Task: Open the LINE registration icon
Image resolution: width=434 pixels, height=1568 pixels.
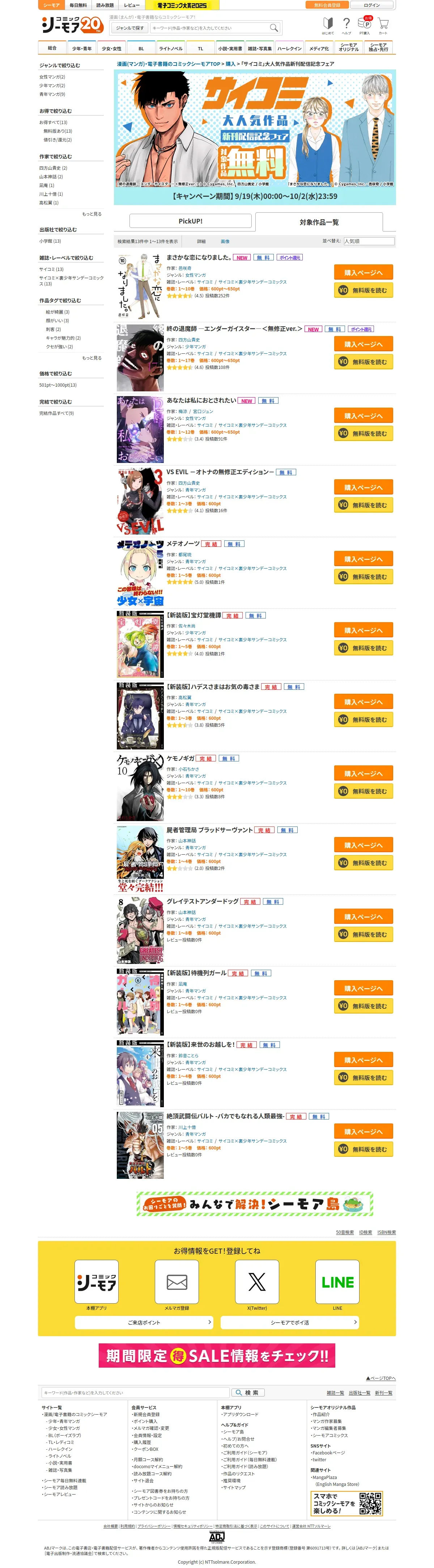Action: [x=337, y=1281]
